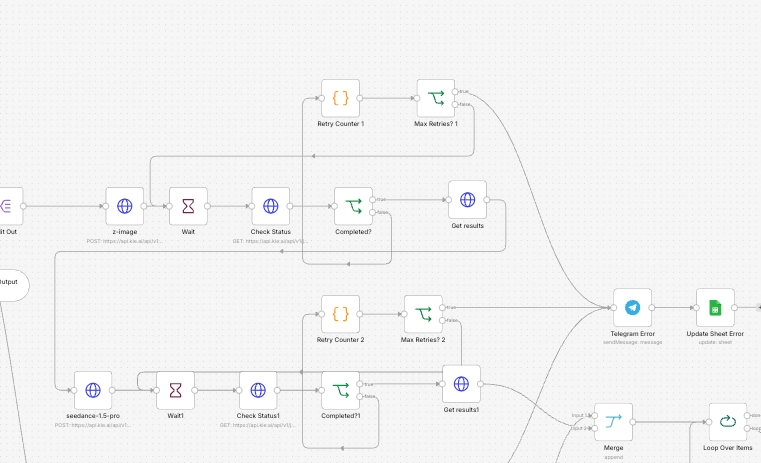Select the Loop Over Items node
Image resolution: width=761 pixels, height=463 pixels.
(728, 422)
